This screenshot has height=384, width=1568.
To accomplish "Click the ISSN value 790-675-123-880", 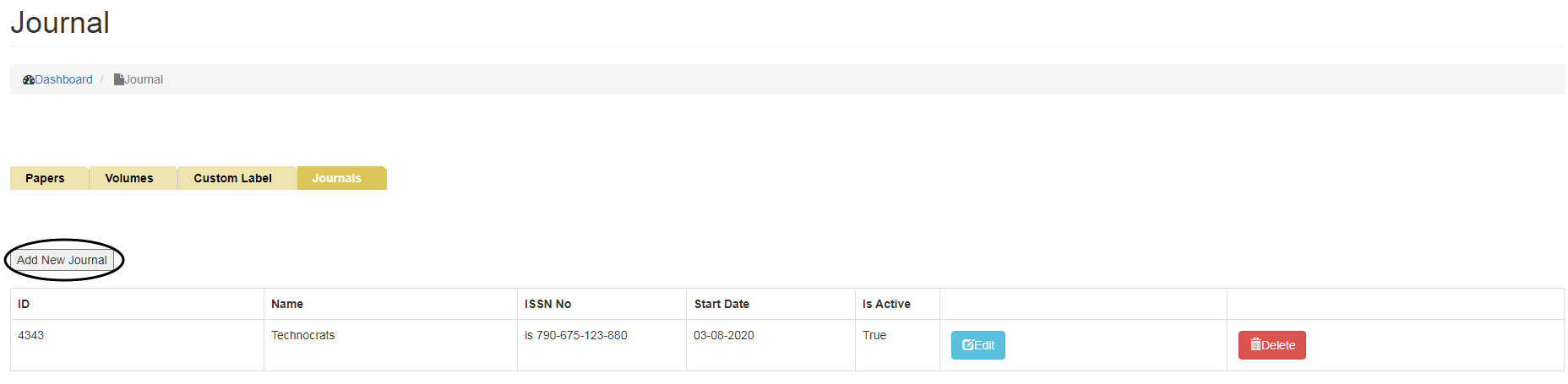I will point(581,335).
